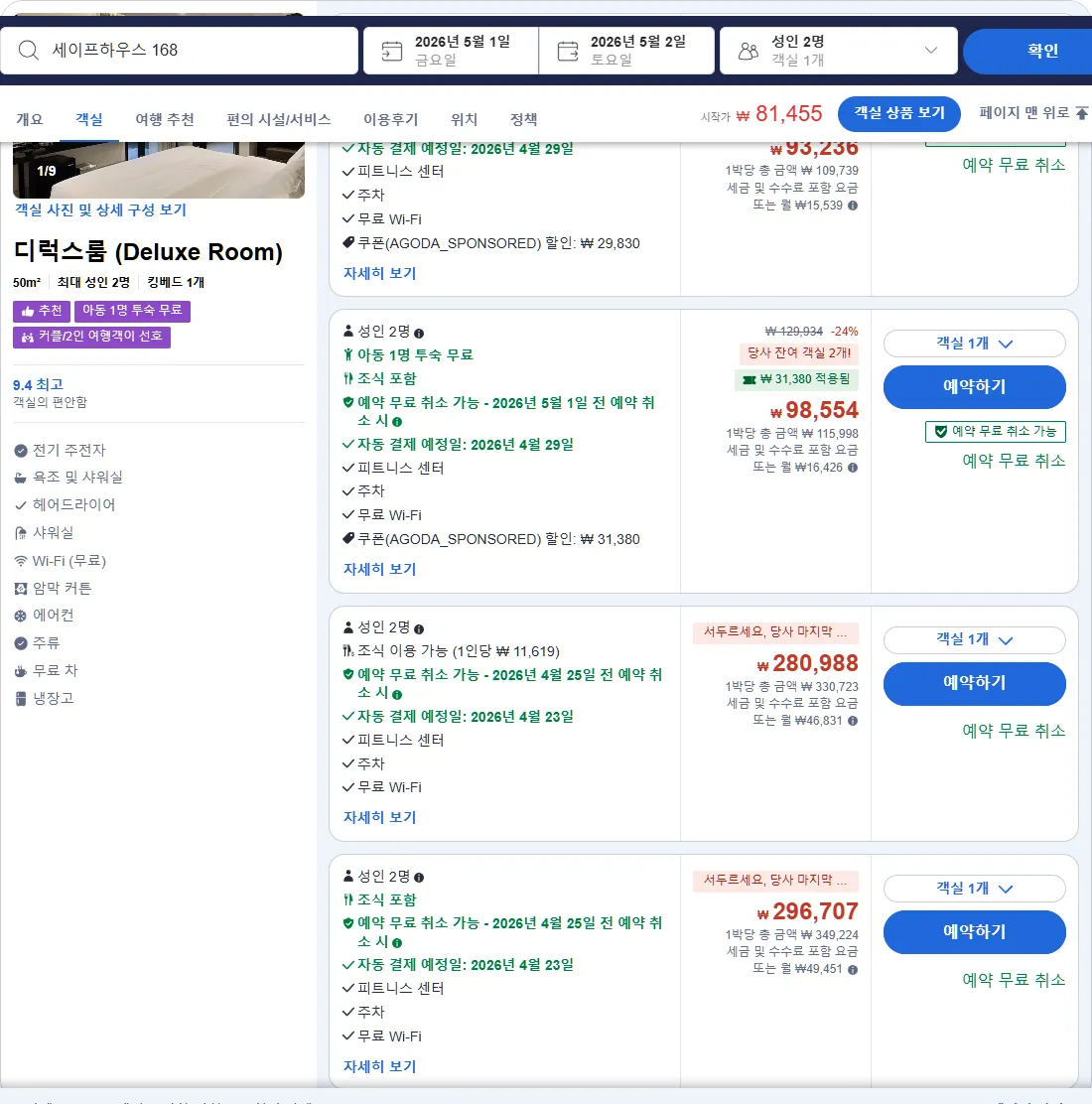
Task: Click the 에어컨 amenity icon
Action: pos(21,617)
